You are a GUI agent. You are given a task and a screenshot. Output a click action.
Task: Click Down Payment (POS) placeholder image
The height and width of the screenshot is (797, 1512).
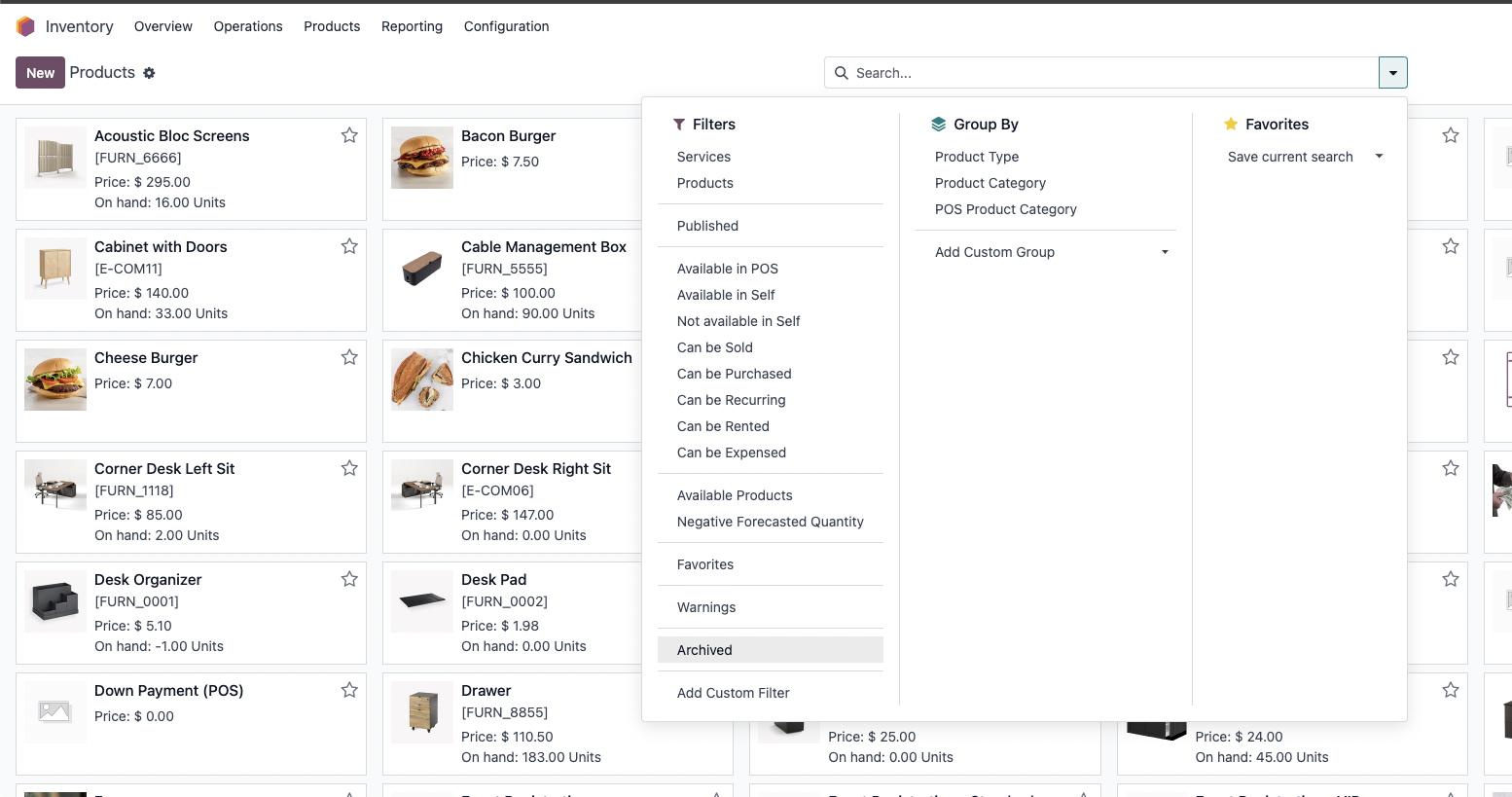[x=55, y=712]
